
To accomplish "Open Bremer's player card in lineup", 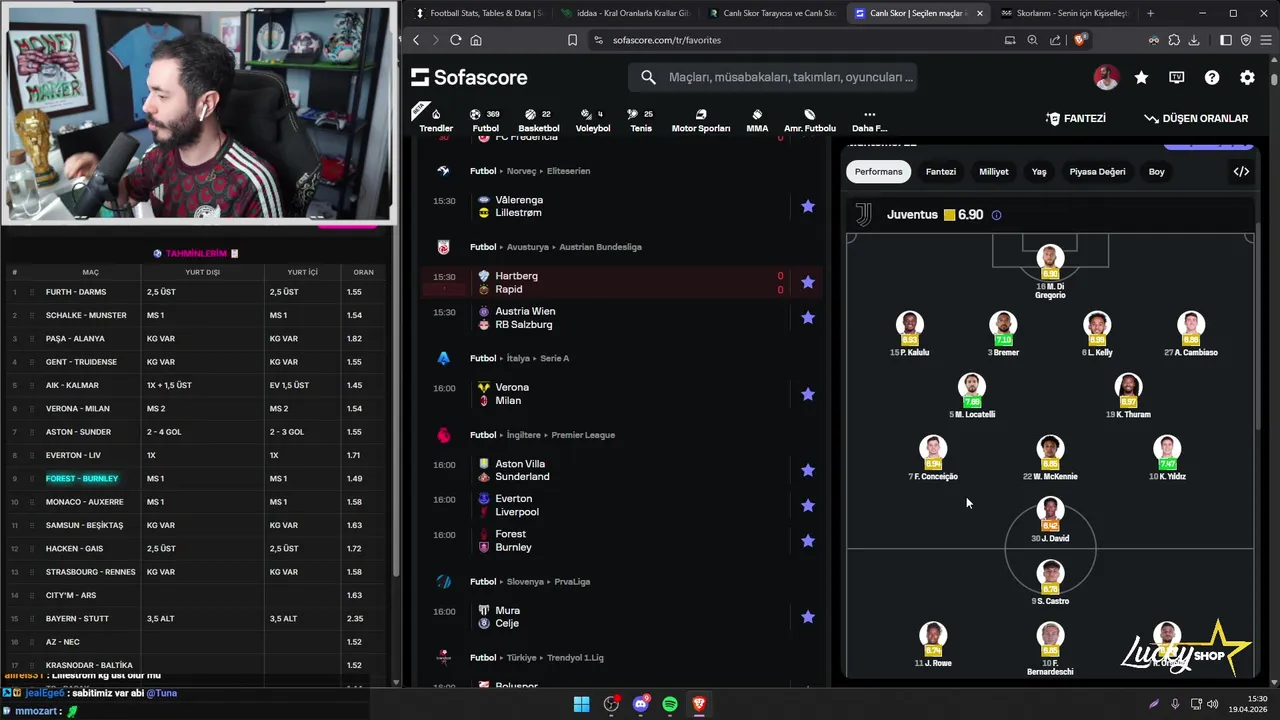I will click(x=1003, y=334).
